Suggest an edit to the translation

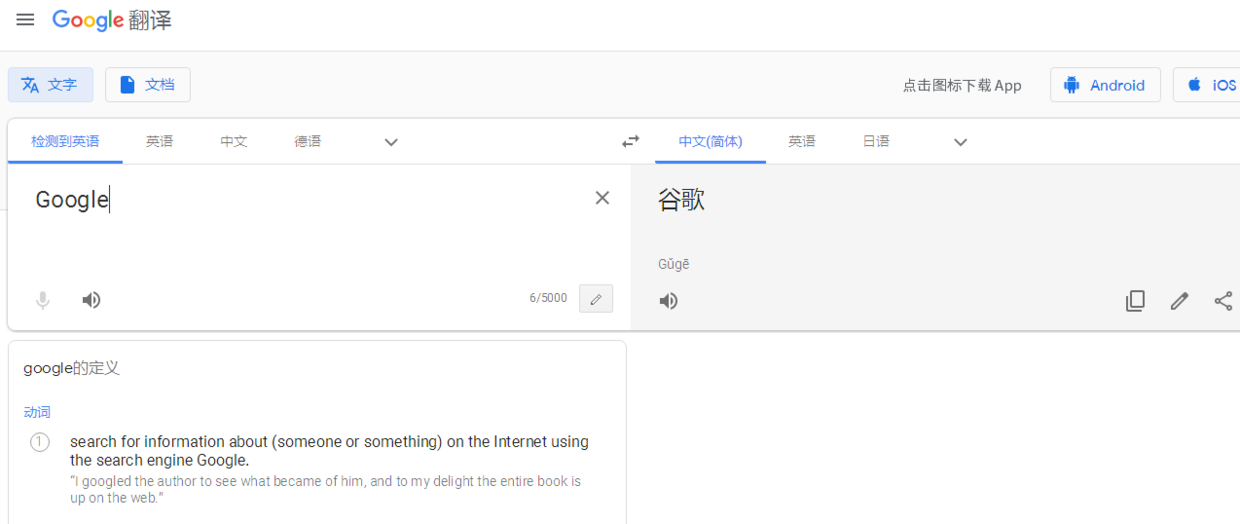pos(1180,301)
